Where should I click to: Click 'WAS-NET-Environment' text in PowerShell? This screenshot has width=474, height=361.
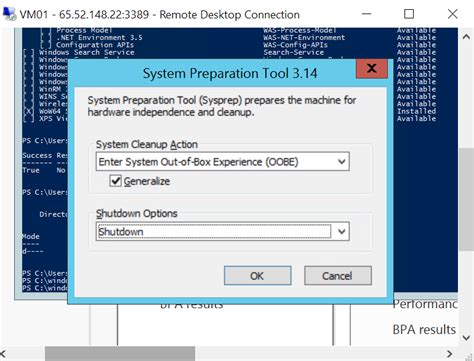[304, 37]
